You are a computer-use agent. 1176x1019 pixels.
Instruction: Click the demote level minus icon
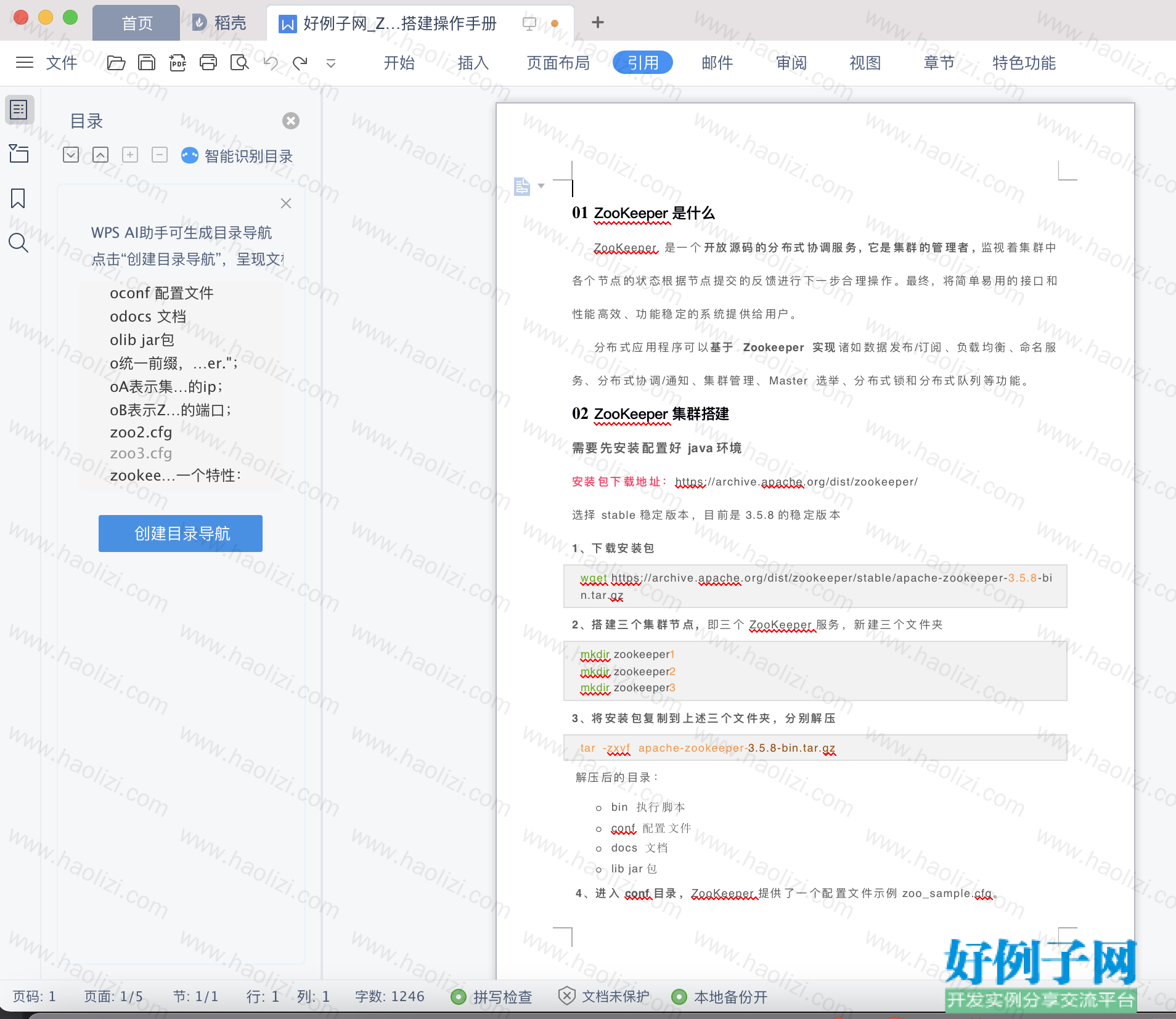tap(160, 155)
